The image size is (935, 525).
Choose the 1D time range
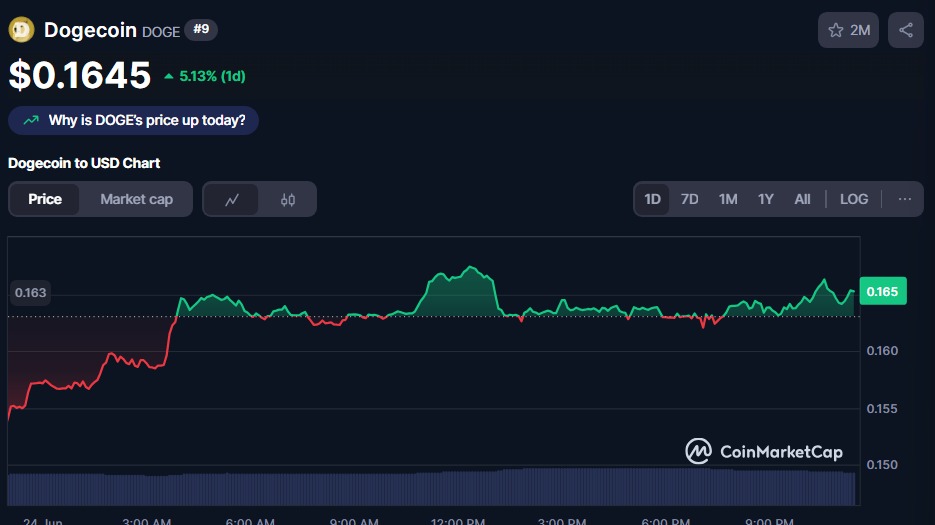pyautogui.click(x=652, y=199)
